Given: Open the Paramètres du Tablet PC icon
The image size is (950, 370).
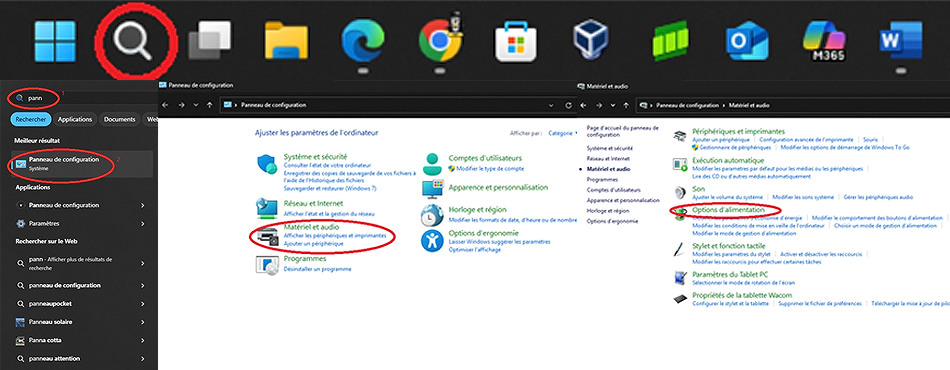Looking at the screenshot, I should 680,277.
